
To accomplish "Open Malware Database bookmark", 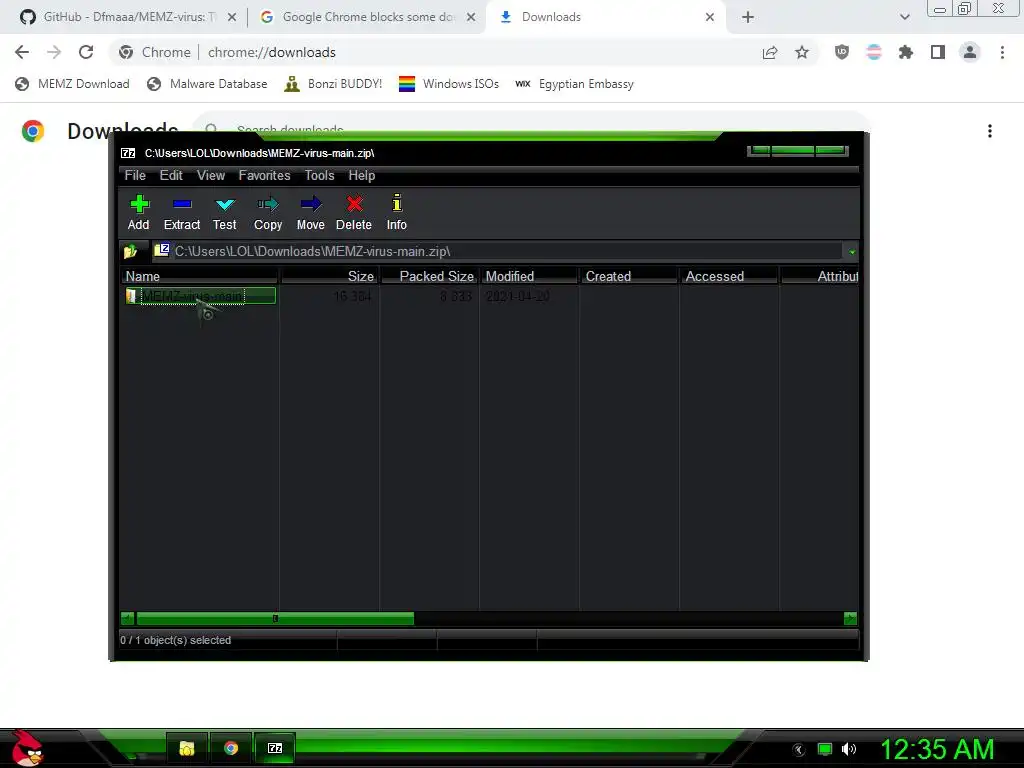I will 208,84.
